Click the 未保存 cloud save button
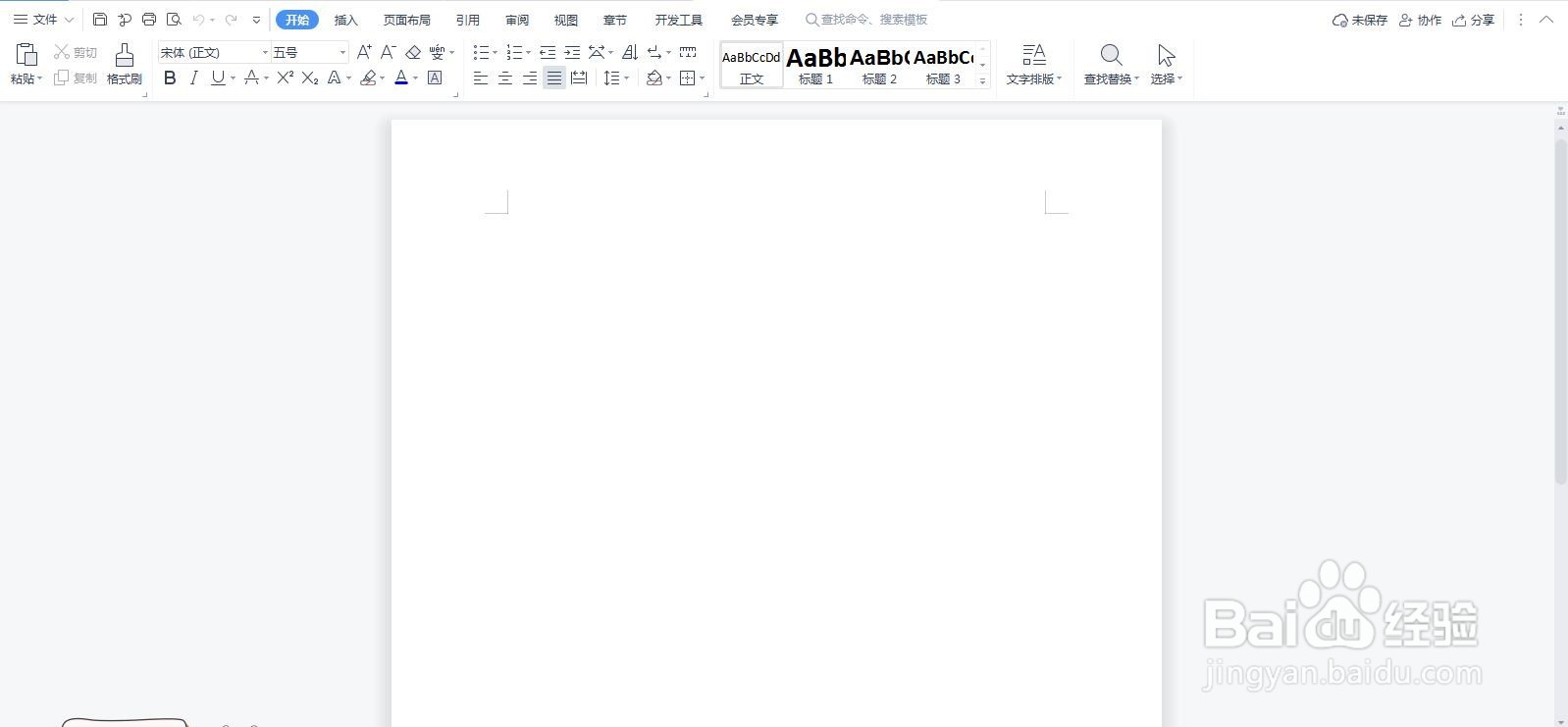1568x727 pixels. pos(1360,20)
